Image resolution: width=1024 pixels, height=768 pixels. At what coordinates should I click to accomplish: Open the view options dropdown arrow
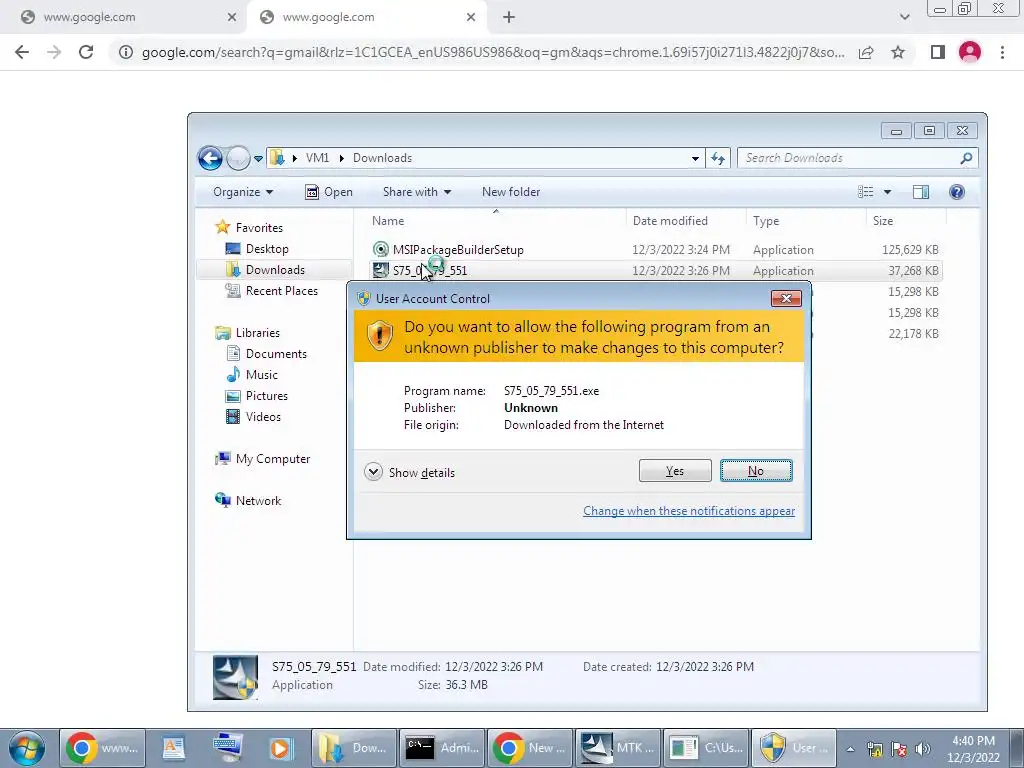[888, 192]
